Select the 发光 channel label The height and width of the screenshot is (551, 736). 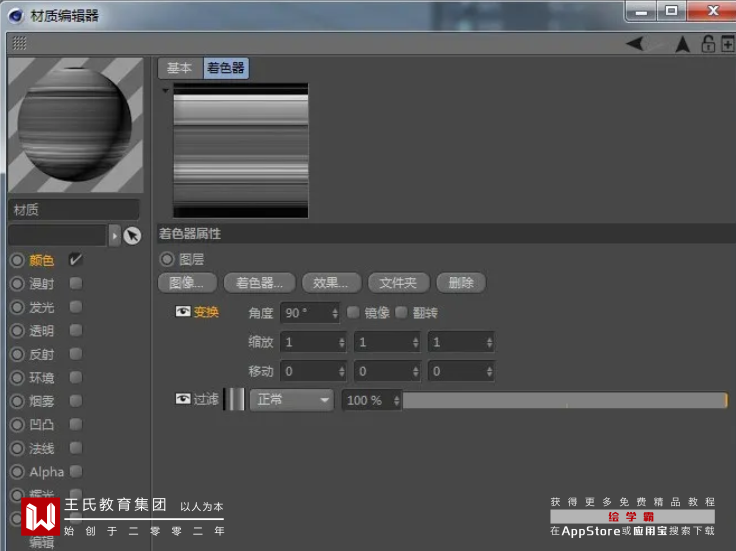tap(42, 307)
